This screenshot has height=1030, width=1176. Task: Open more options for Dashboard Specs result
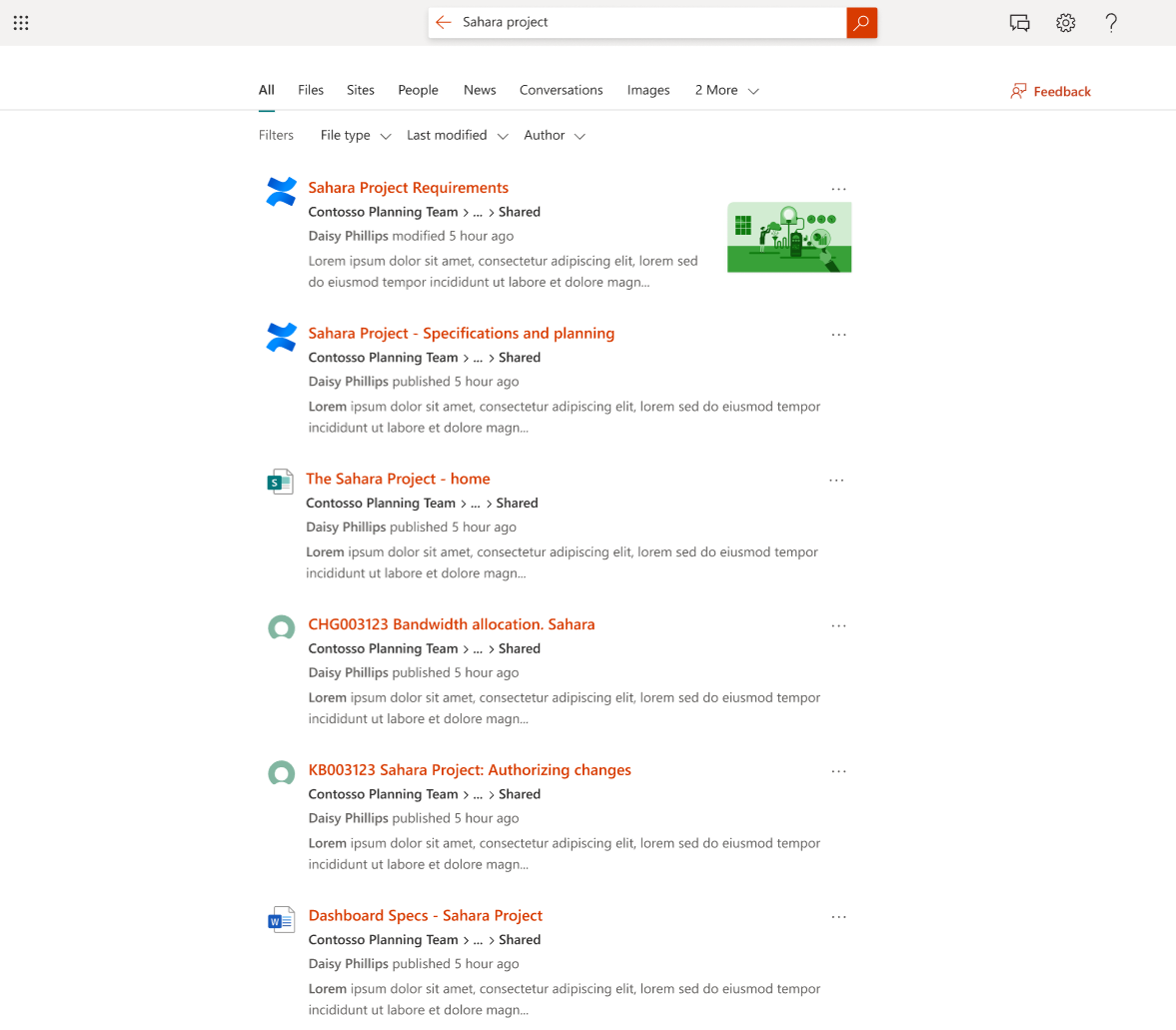(838, 917)
